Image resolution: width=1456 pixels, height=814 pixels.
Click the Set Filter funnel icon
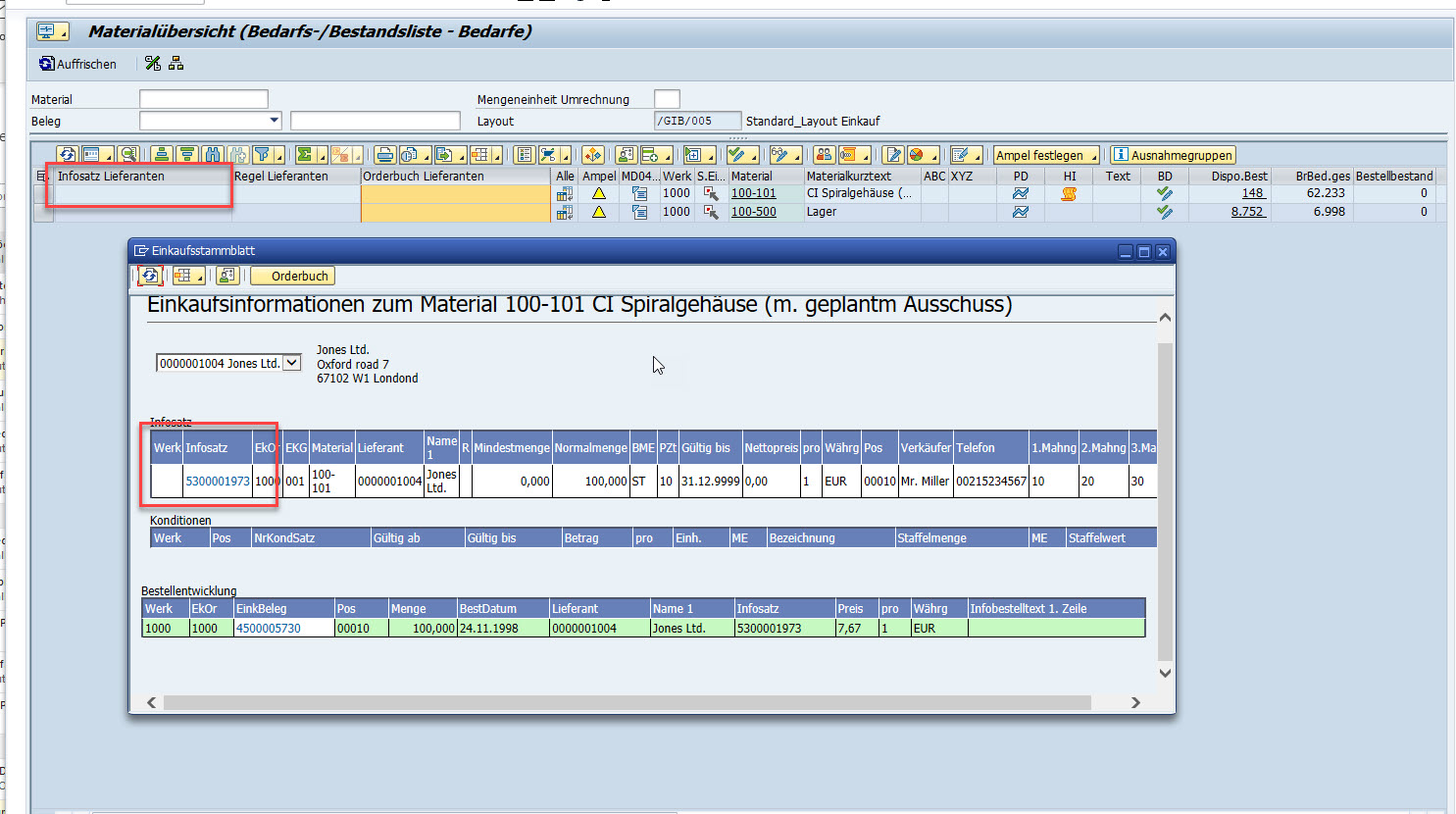pos(262,155)
